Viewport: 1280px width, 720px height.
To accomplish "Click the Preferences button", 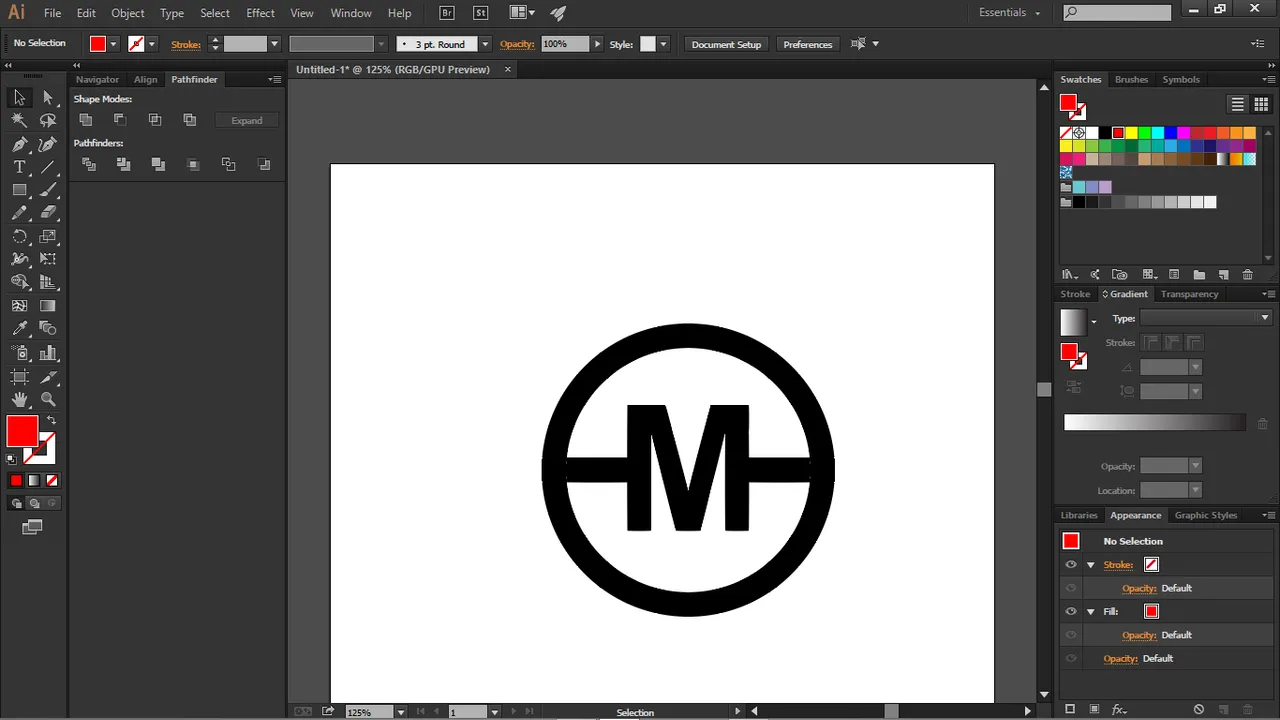I will [808, 44].
